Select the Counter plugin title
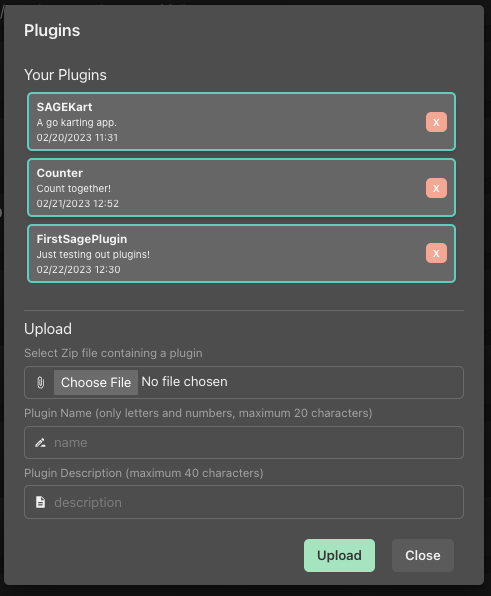Image resolution: width=491 pixels, height=596 pixels. [60, 173]
